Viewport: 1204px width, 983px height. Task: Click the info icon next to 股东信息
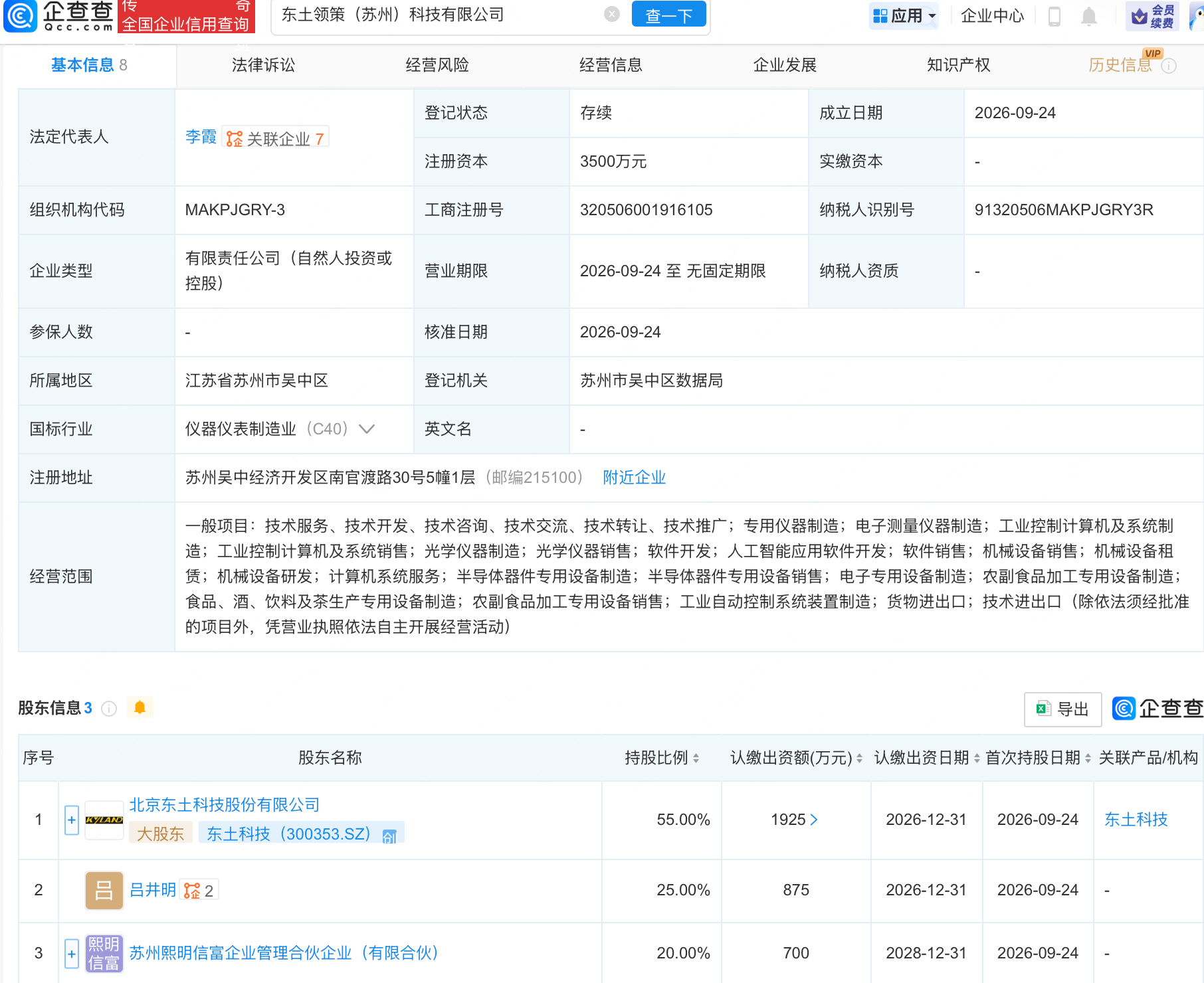[109, 709]
